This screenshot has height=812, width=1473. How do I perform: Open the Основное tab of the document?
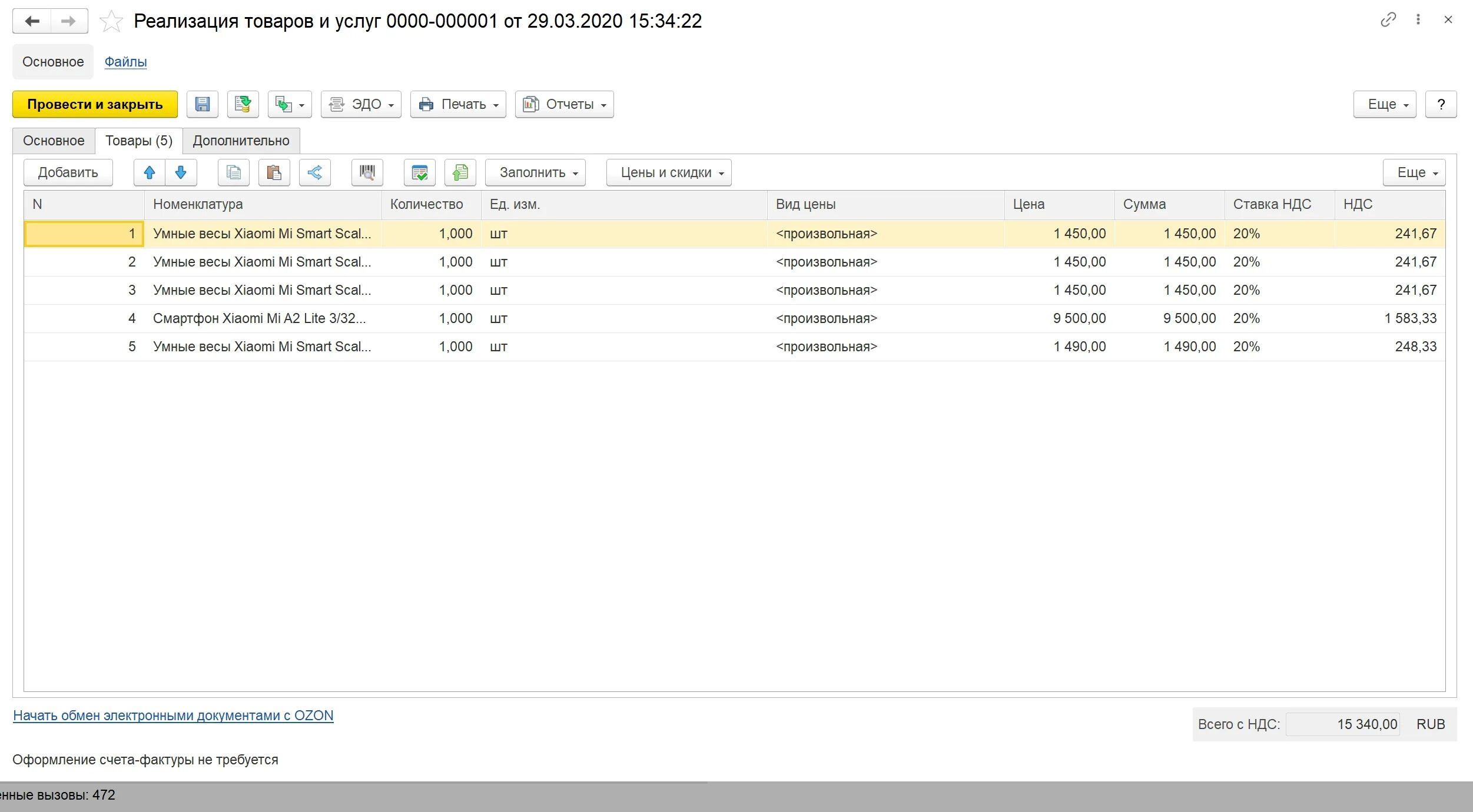click(x=54, y=141)
